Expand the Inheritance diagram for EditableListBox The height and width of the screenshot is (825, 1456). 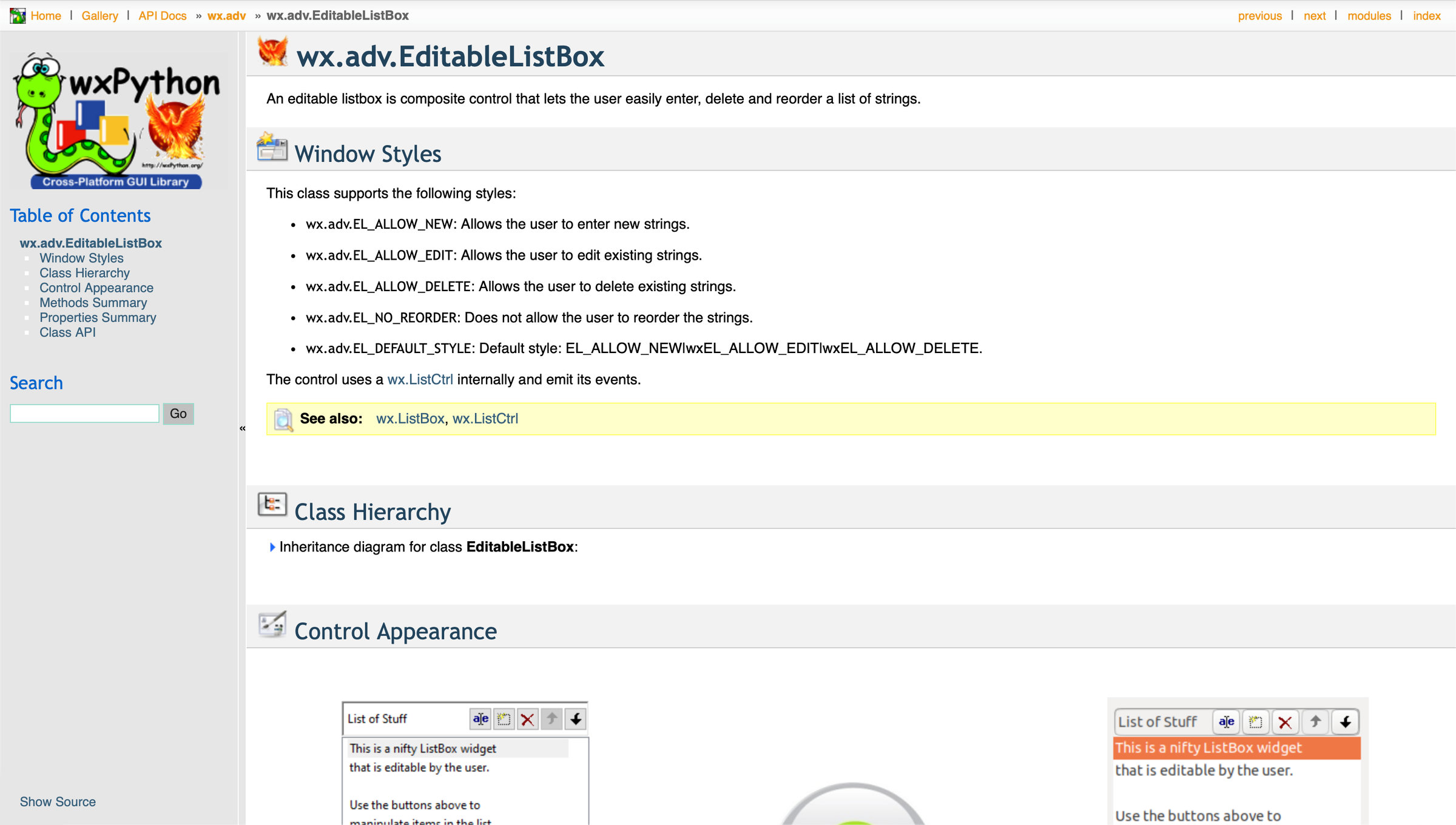tap(272, 547)
